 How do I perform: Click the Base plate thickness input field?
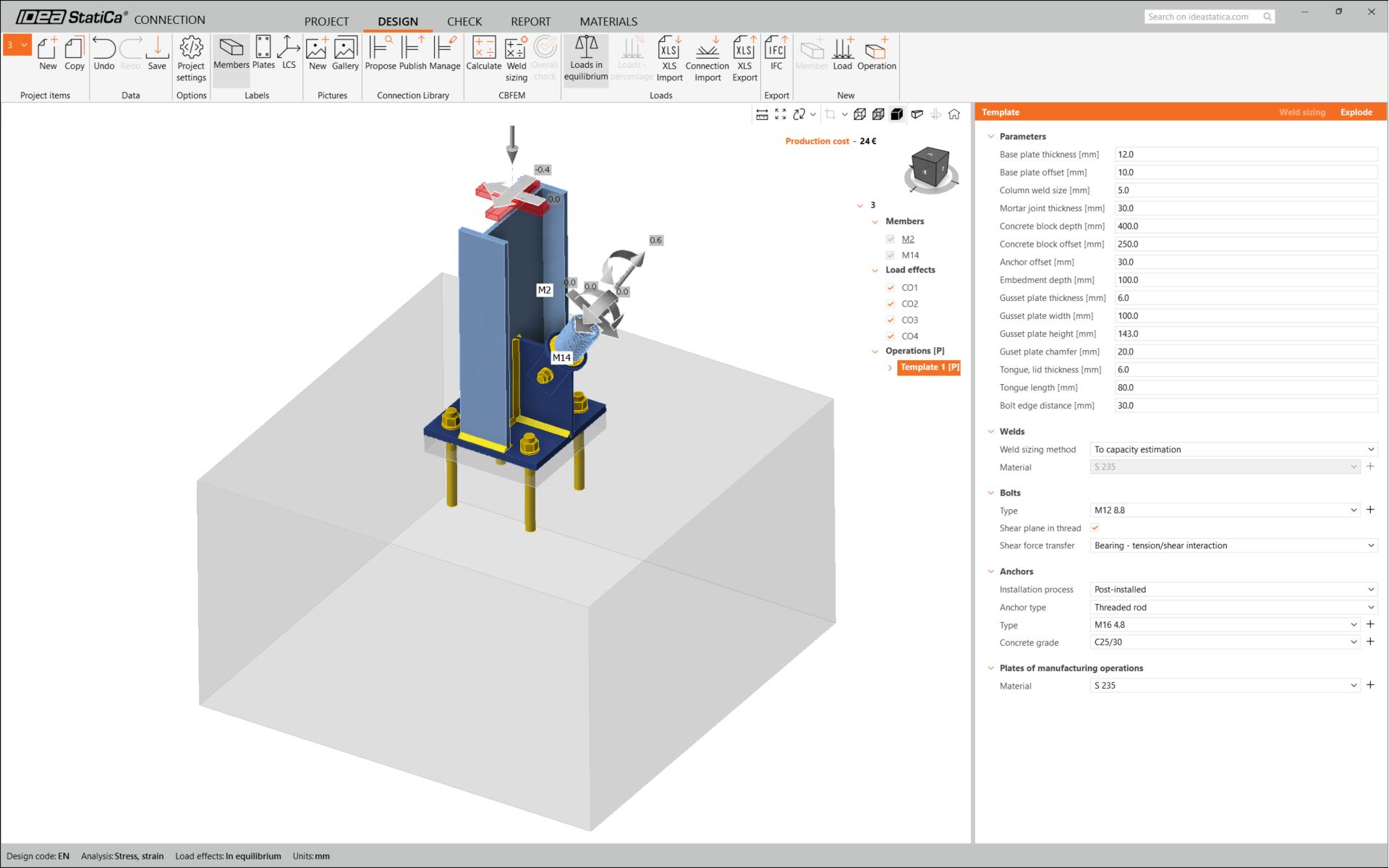(x=1245, y=155)
